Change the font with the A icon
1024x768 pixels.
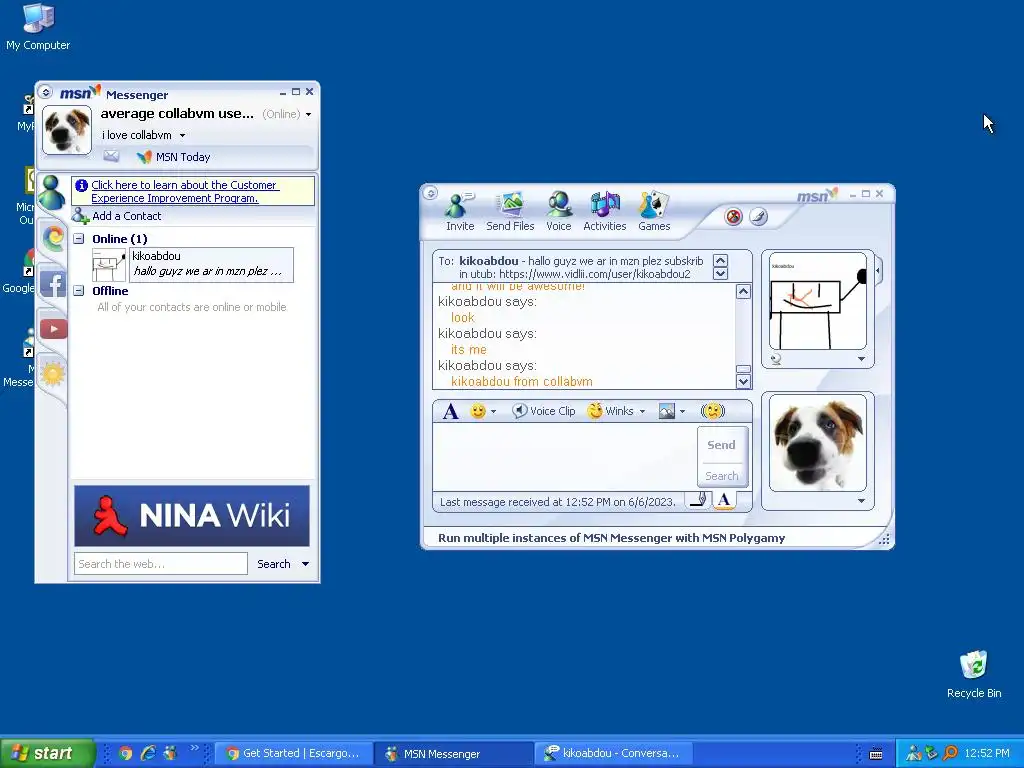tap(450, 411)
